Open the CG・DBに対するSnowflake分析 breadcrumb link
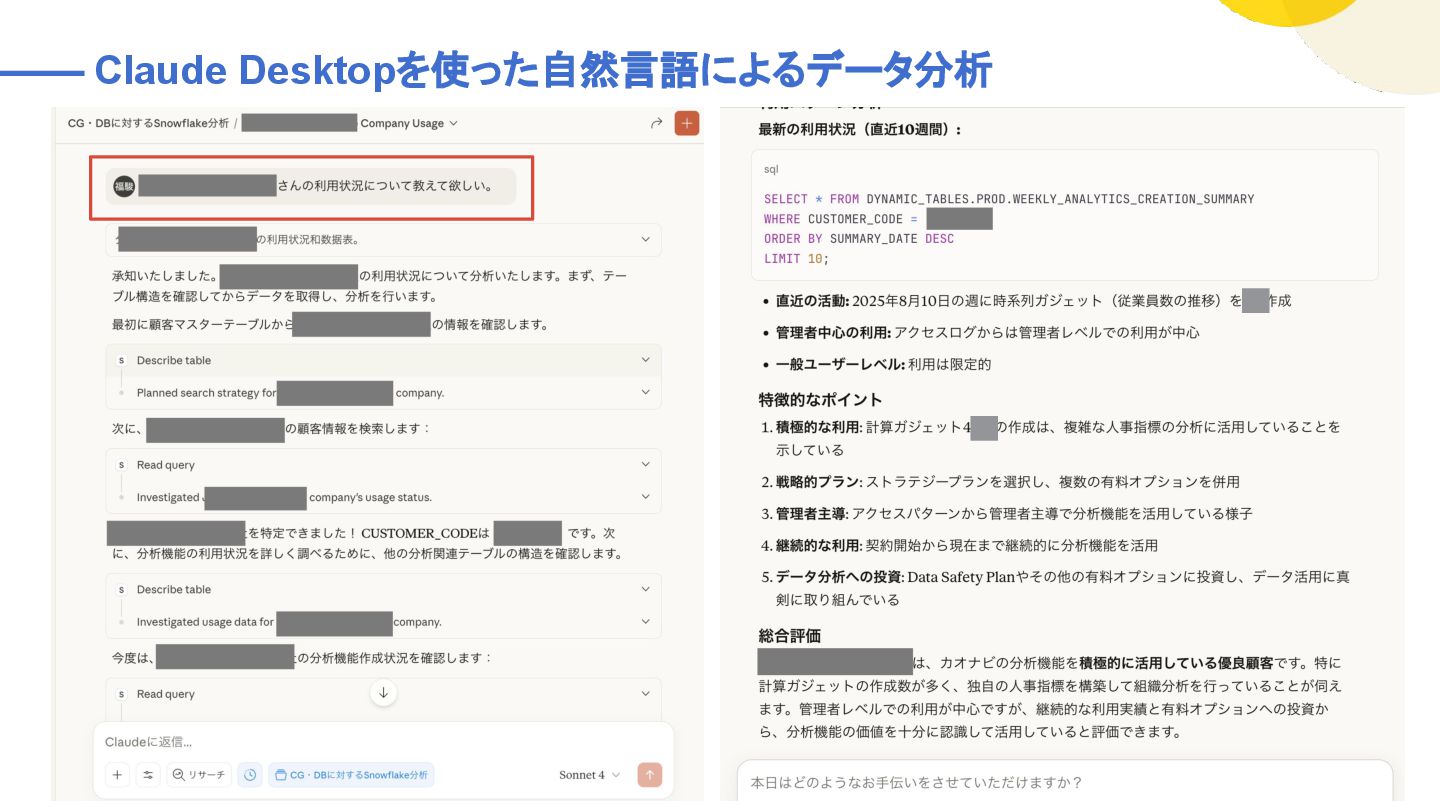 click(148, 123)
